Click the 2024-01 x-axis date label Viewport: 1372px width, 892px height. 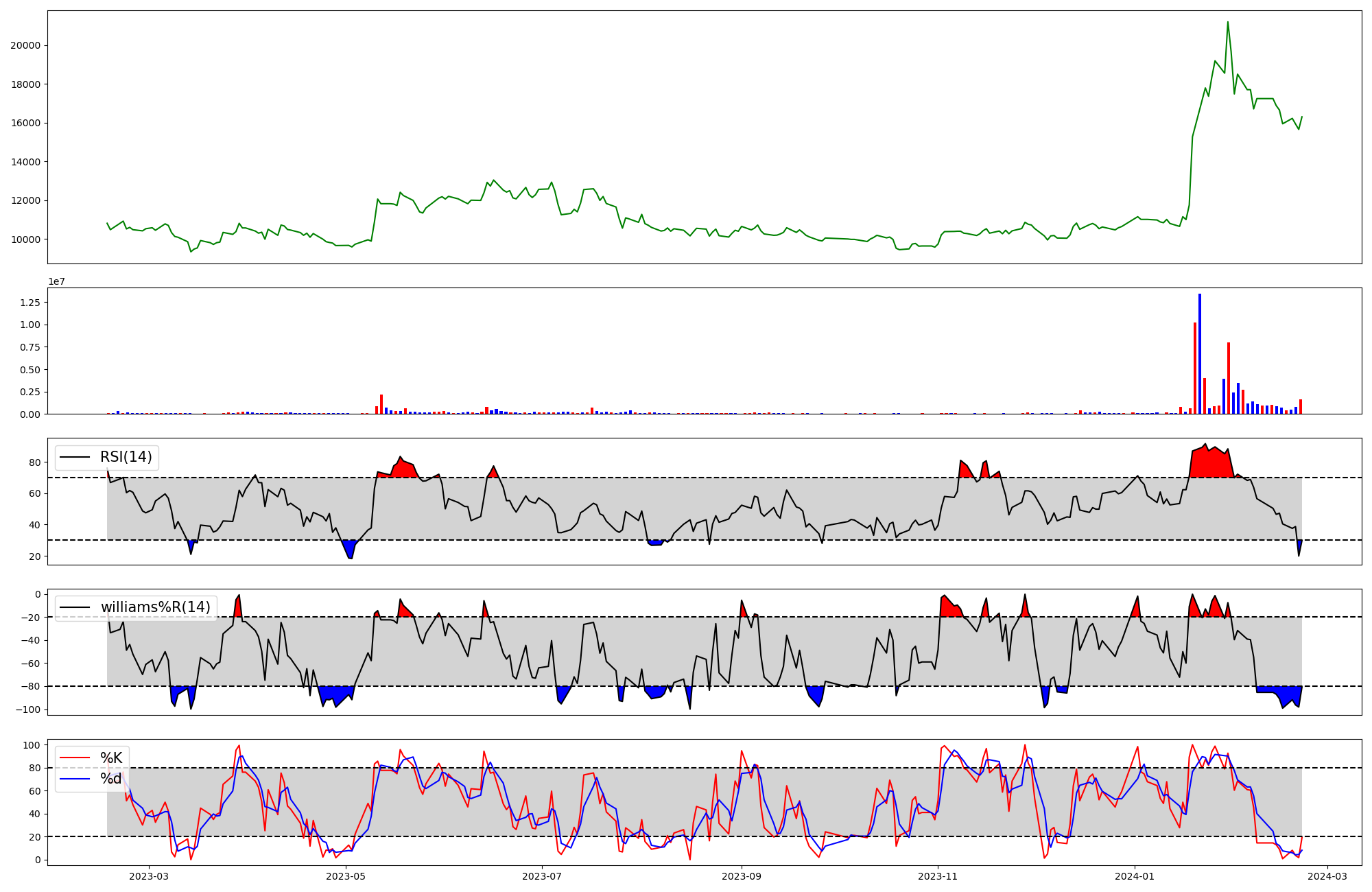click(1135, 876)
